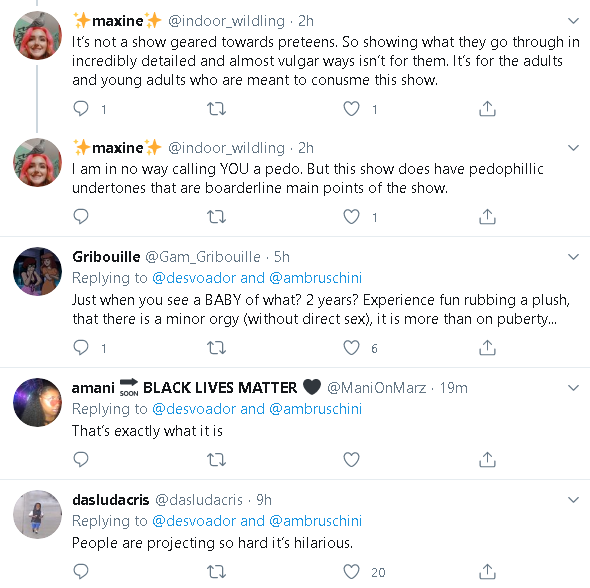Expand the more menu on dasludacris's tweet
Viewport: 590px width, 588px height.
pyautogui.click(x=573, y=500)
